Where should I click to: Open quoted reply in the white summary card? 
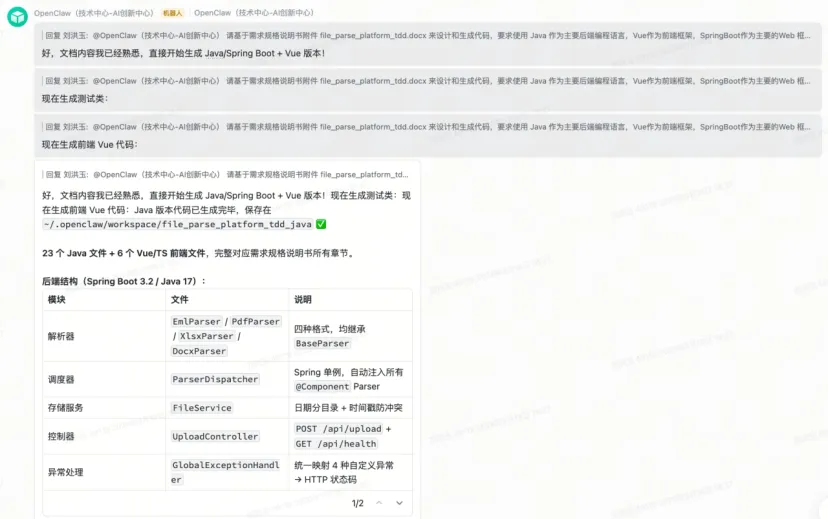coord(227,174)
